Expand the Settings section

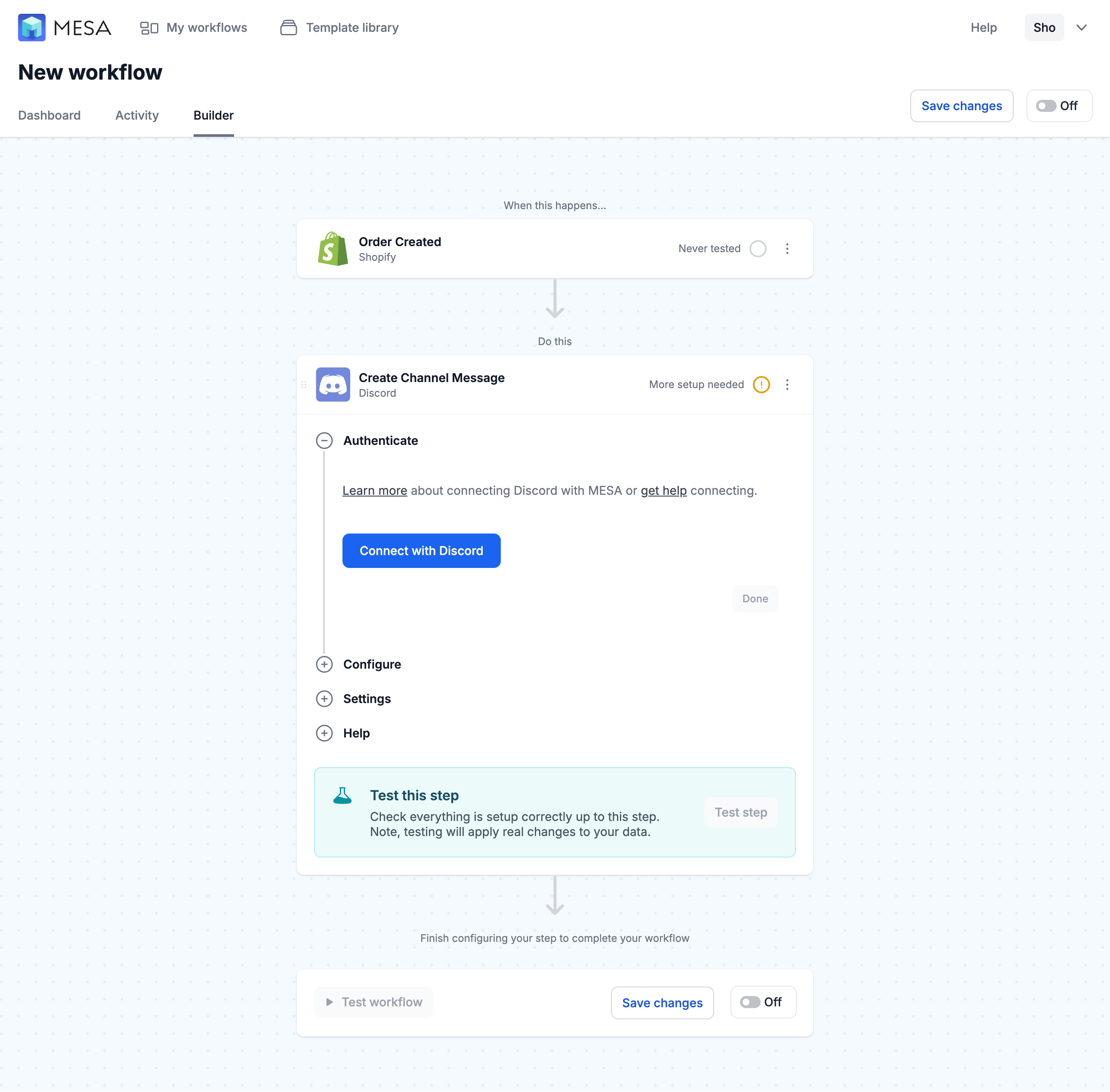pos(324,699)
